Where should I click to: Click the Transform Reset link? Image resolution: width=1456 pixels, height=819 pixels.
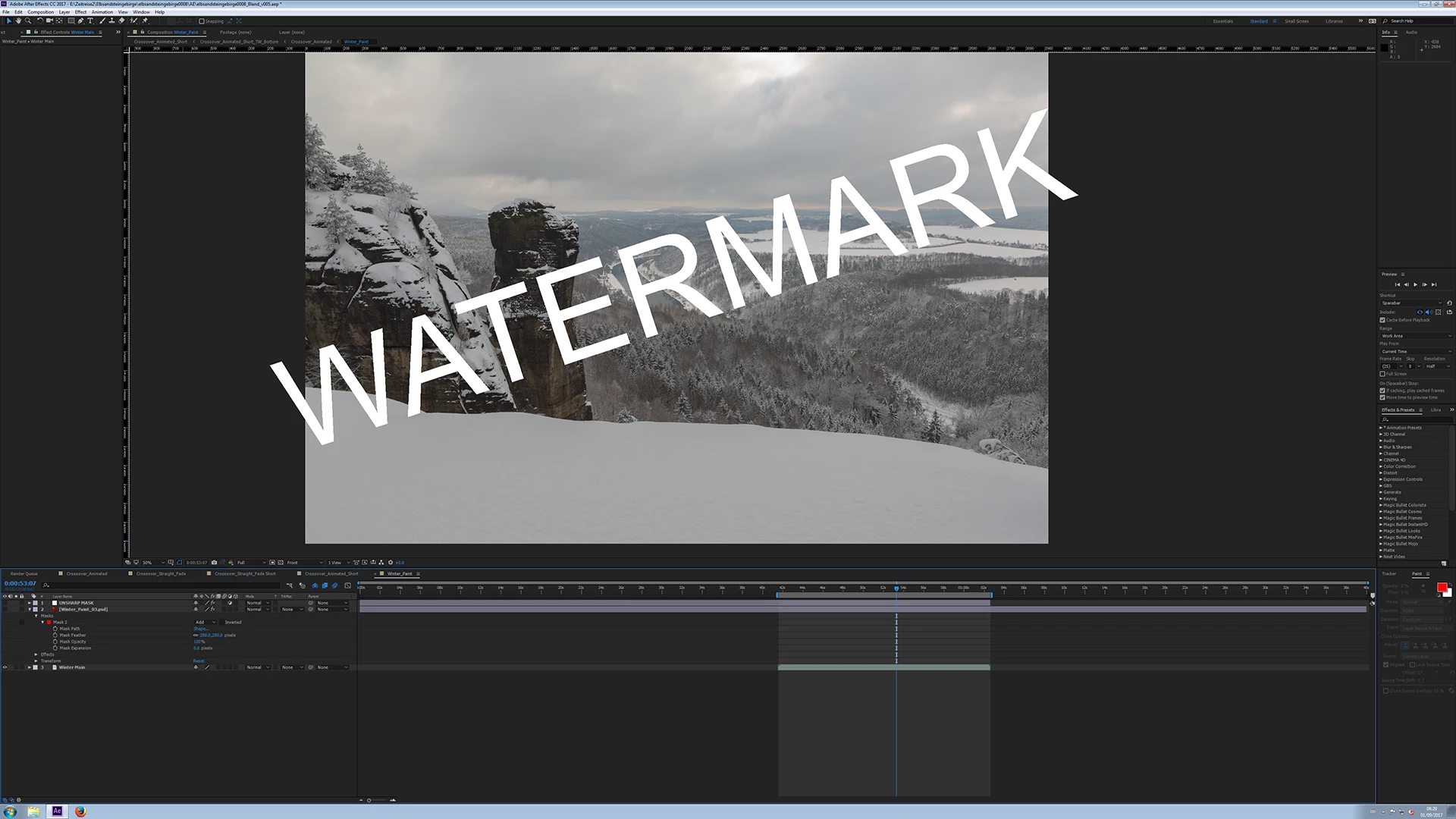point(199,661)
